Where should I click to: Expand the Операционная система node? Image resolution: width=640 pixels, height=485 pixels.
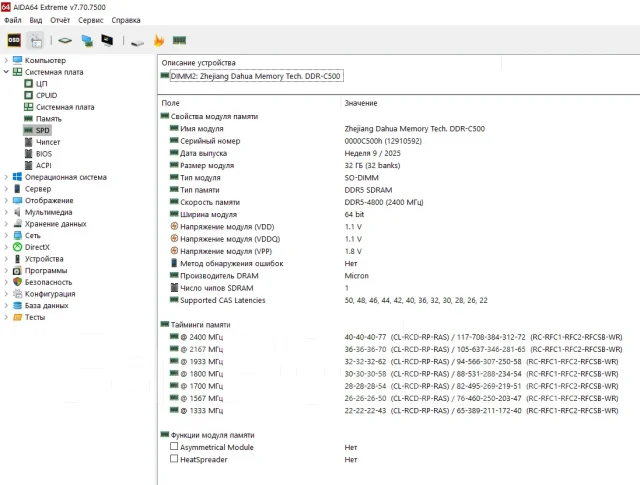6,177
